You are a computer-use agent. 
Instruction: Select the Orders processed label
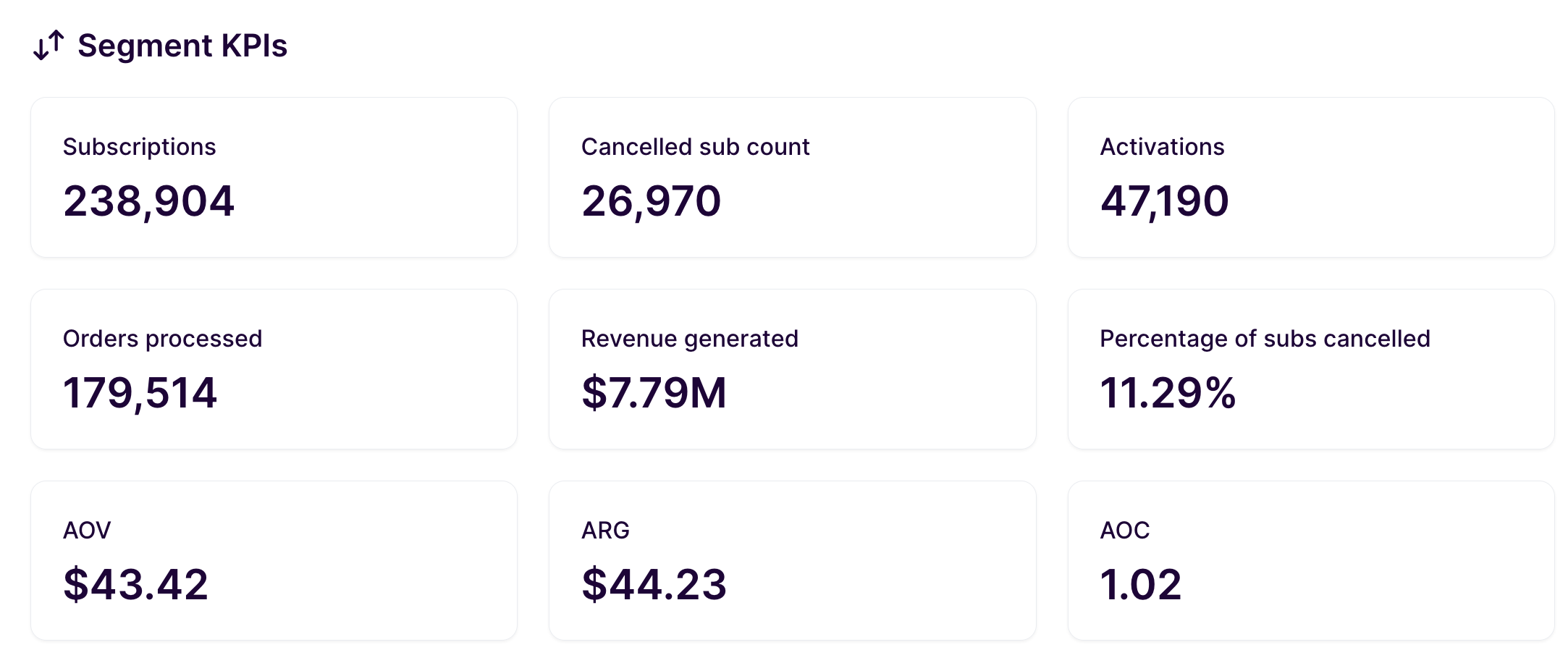(162, 339)
